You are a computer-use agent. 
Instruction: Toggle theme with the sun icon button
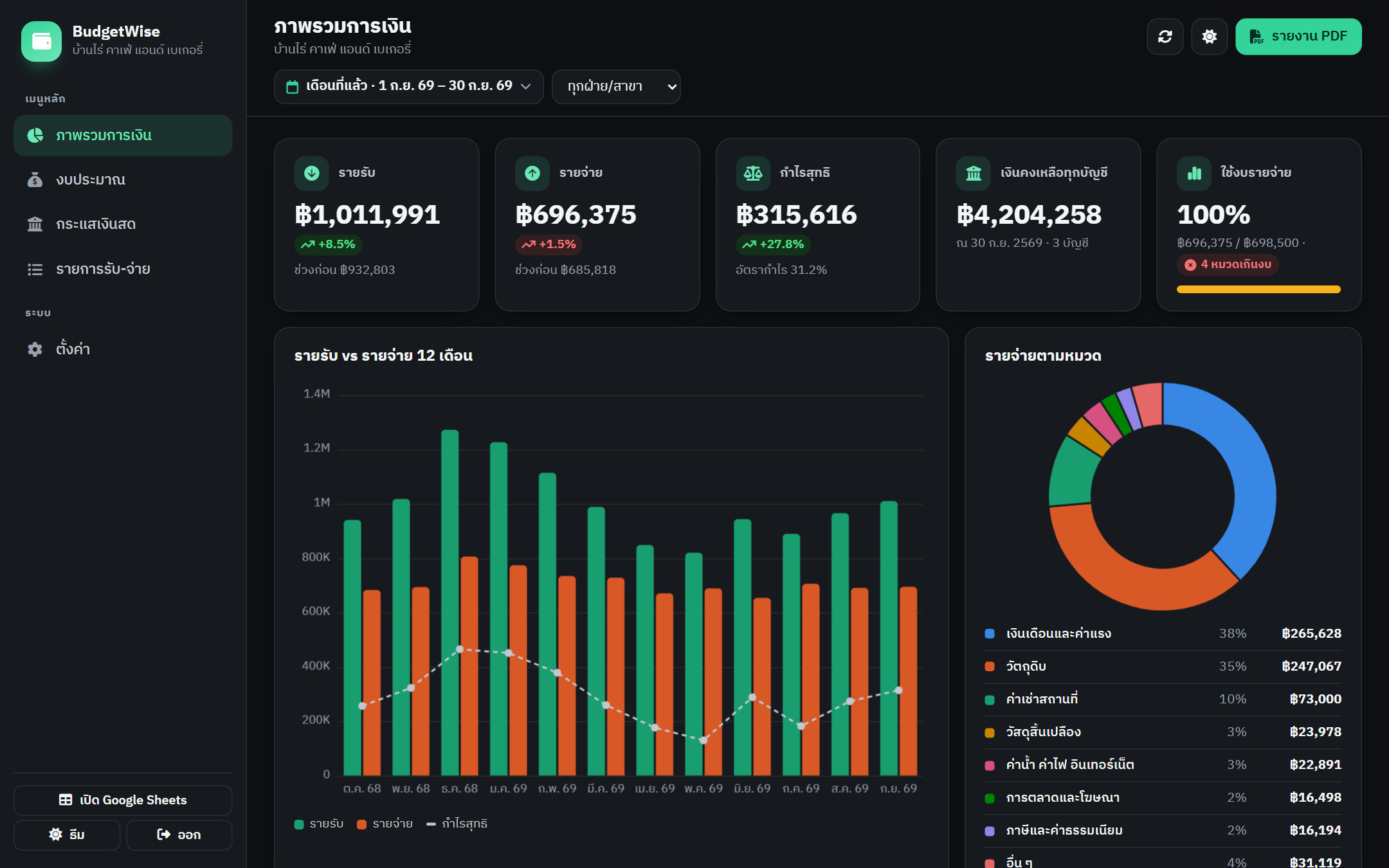1209,37
